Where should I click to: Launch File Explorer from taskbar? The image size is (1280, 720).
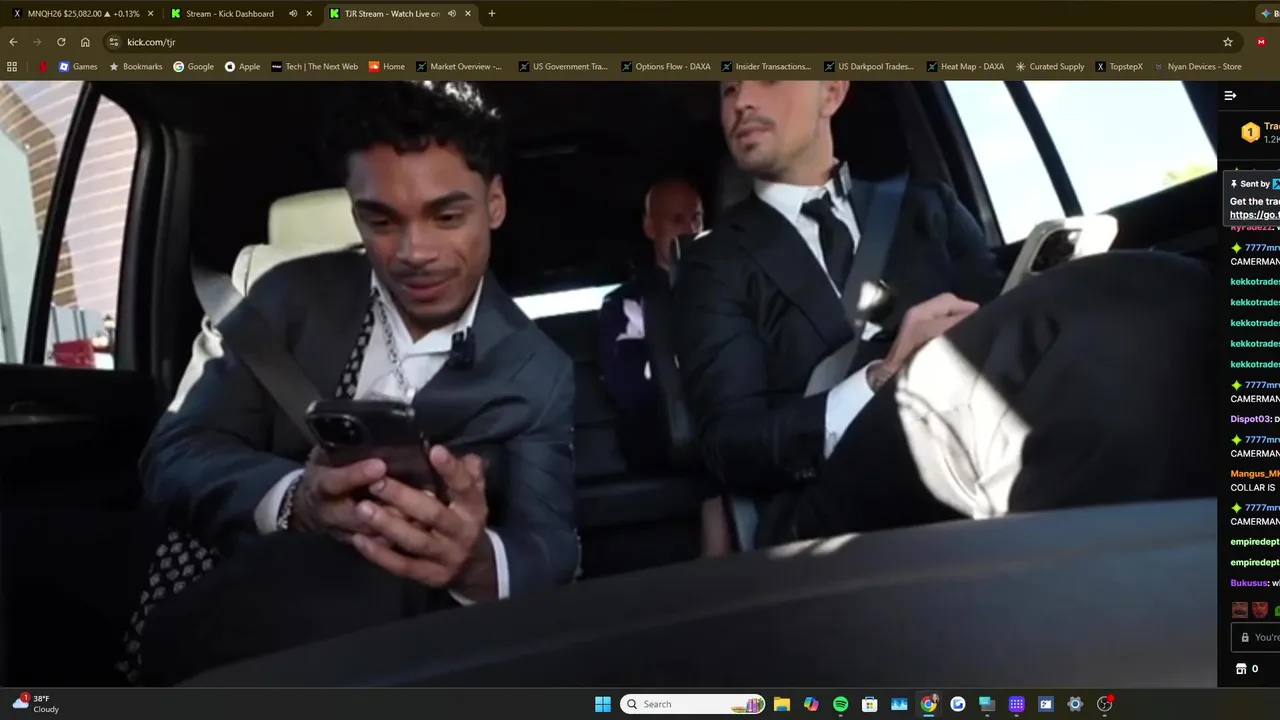[x=782, y=704]
